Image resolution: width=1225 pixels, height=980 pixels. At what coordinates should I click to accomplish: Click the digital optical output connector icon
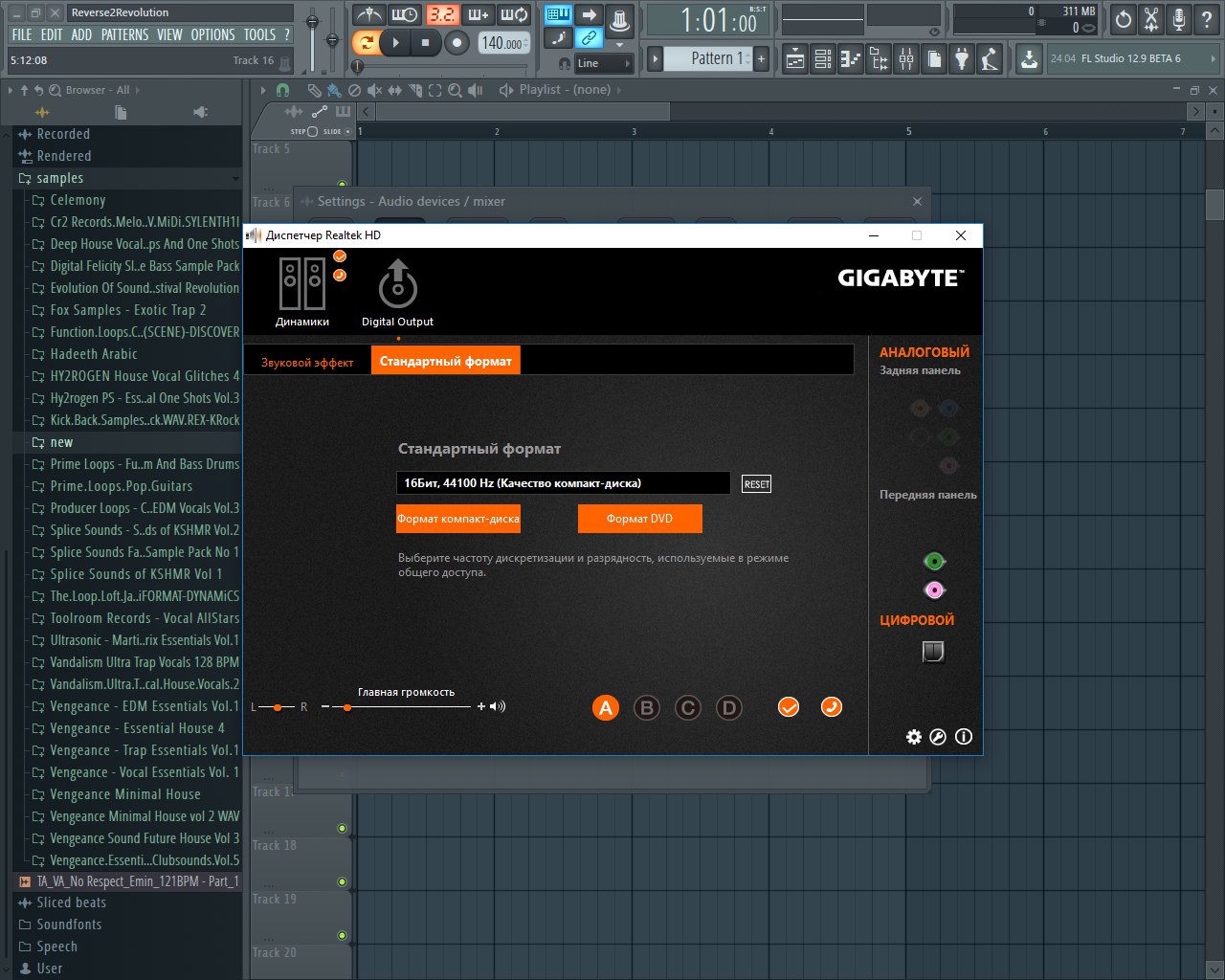[x=933, y=652]
